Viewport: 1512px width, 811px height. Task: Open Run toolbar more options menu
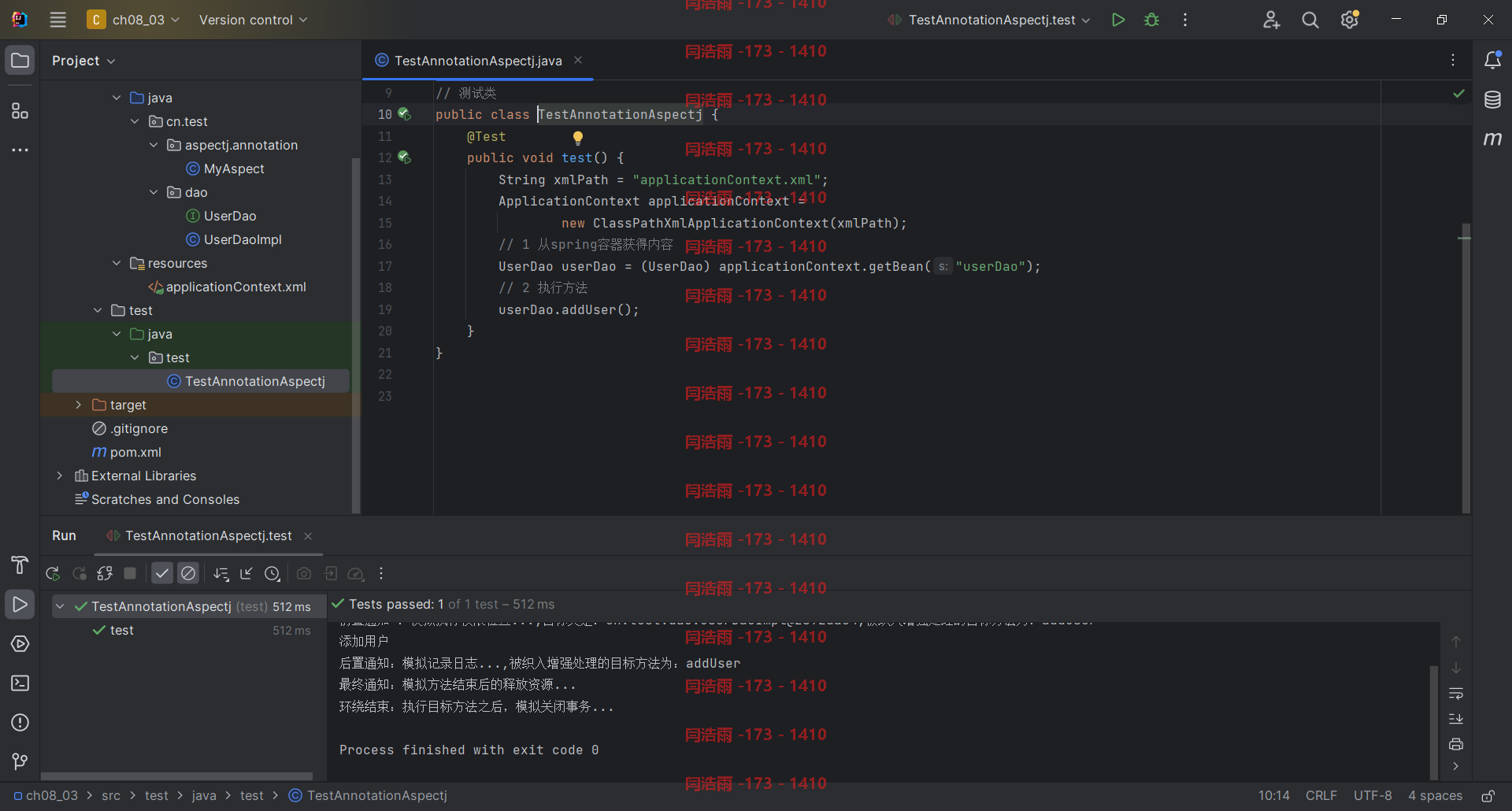coord(381,574)
